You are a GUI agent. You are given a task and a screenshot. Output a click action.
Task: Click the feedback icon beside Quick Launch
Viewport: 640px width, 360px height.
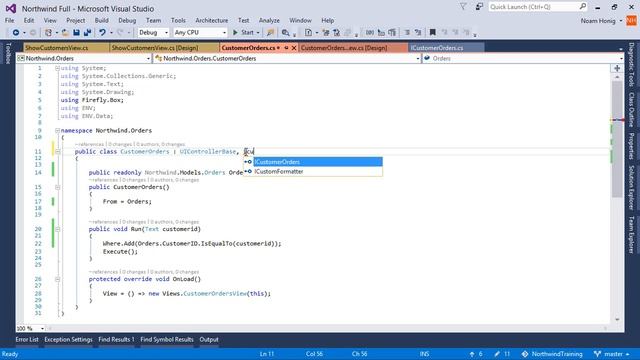click(x=479, y=7)
